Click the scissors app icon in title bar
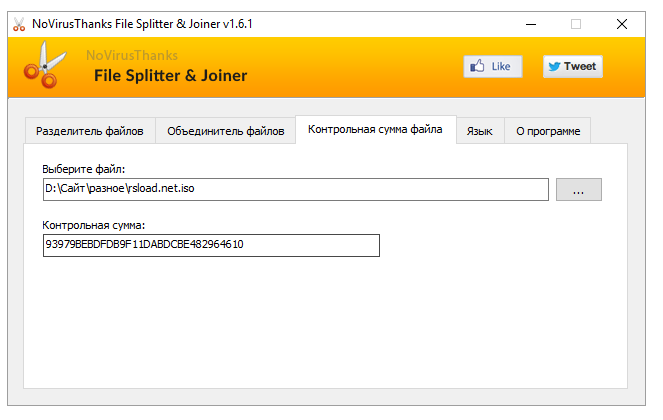Viewport: 663px width, 420px height. point(19,23)
